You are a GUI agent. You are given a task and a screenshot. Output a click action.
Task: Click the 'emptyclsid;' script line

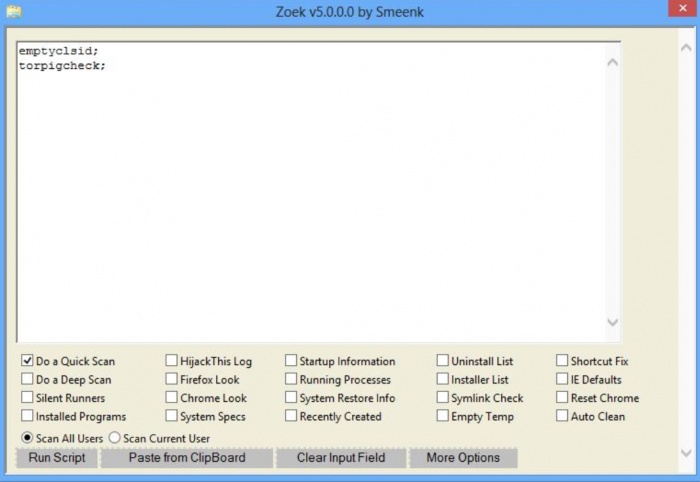[x=58, y=51]
